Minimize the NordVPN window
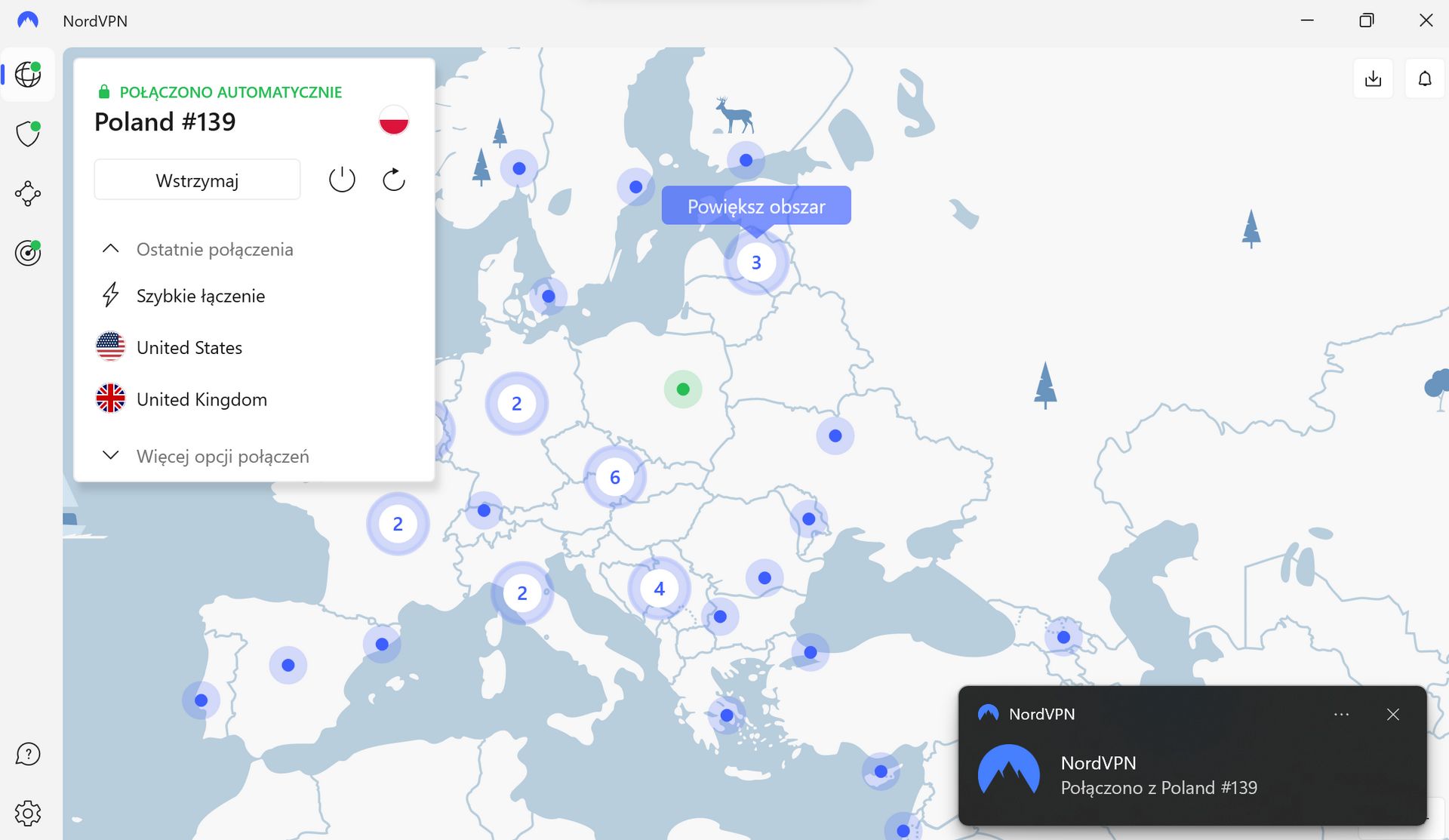Screen dimensions: 1449x840 [x=1308, y=20]
